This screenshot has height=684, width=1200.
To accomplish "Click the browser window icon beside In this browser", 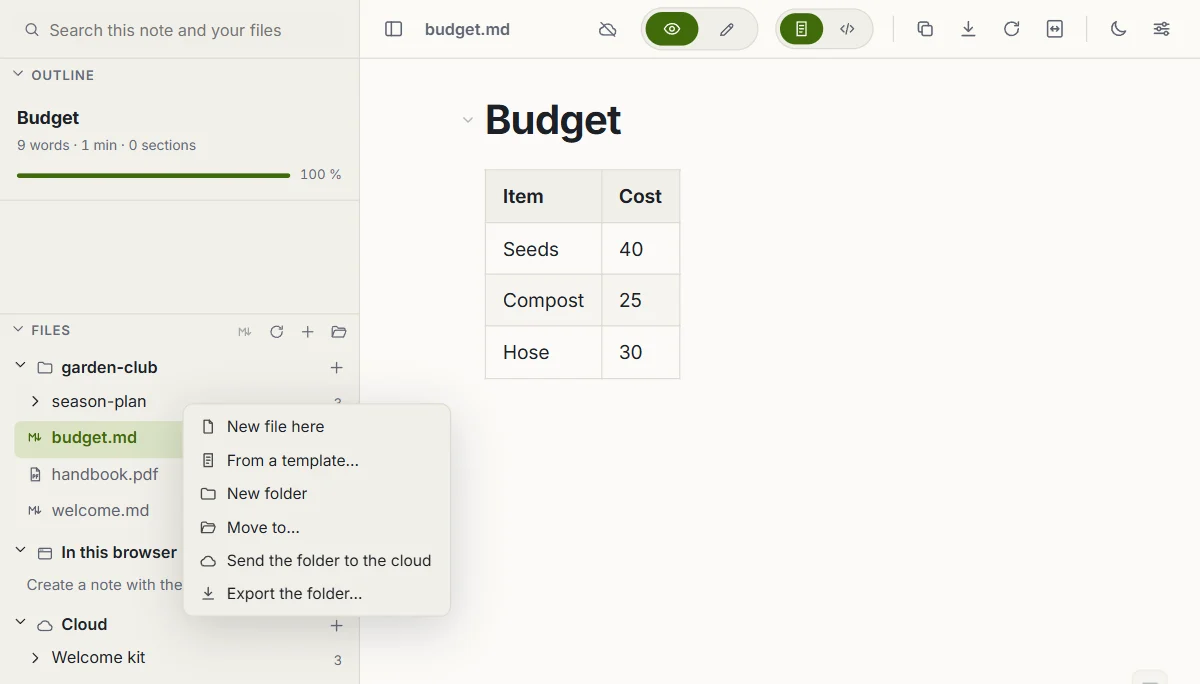I will coord(45,553).
